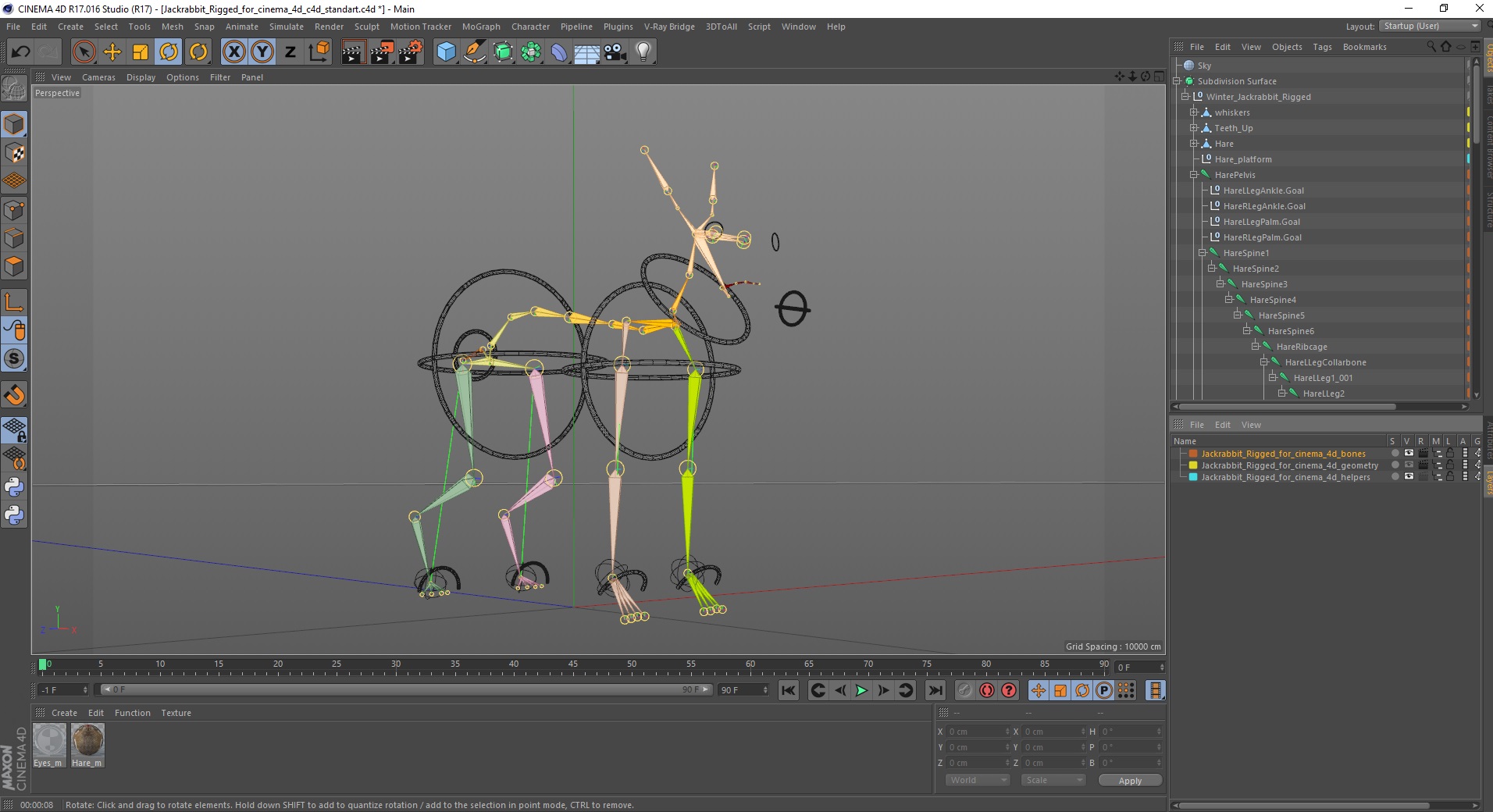
Task: Toggle lock on geometry layer
Action: pos(1450,465)
